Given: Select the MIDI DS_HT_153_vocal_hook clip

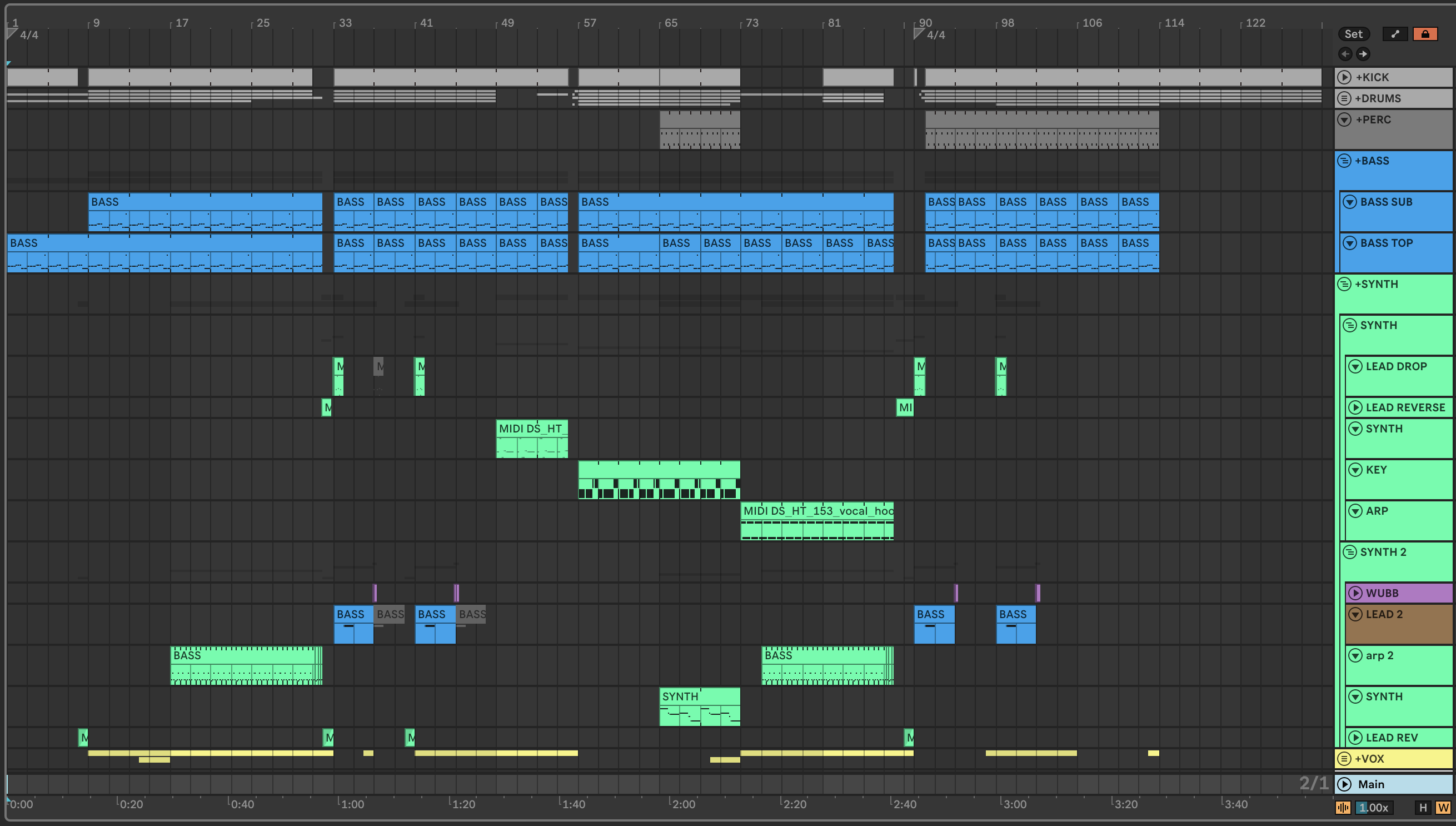Looking at the screenshot, I should coord(817,521).
